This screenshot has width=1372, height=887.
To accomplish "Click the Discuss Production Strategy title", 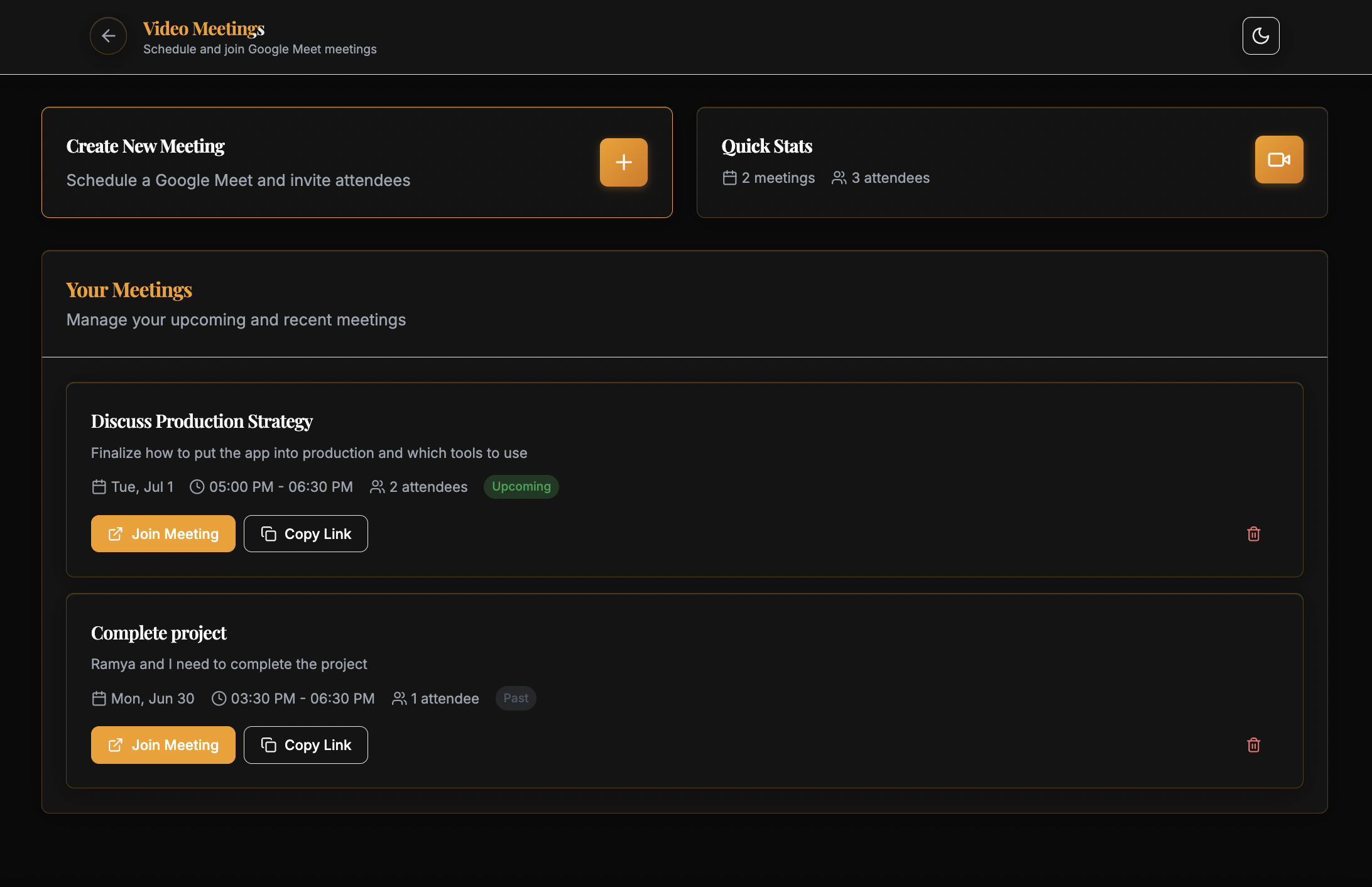I will coord(202,421).
